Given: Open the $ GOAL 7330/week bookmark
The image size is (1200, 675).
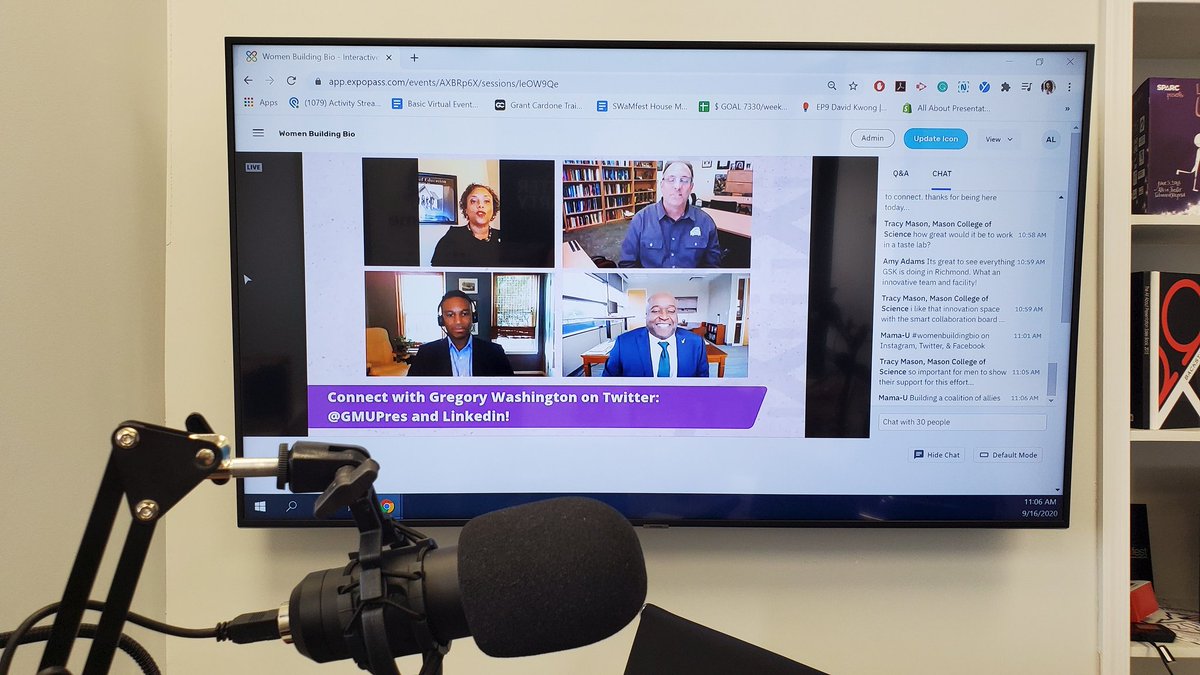Looking at the screenshot, I should point(744,106).
